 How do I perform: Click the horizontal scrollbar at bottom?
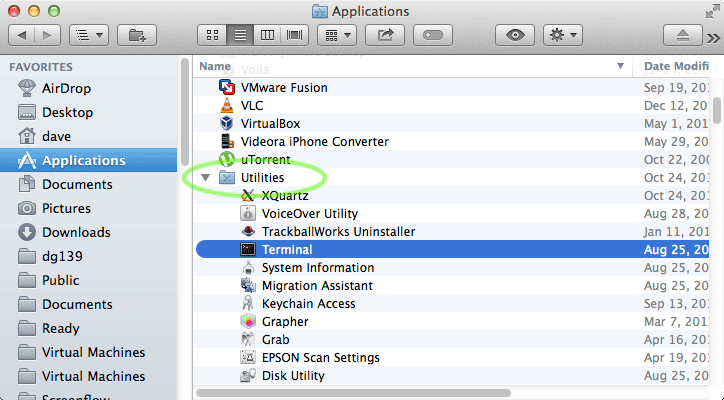(x=353, y=393)
